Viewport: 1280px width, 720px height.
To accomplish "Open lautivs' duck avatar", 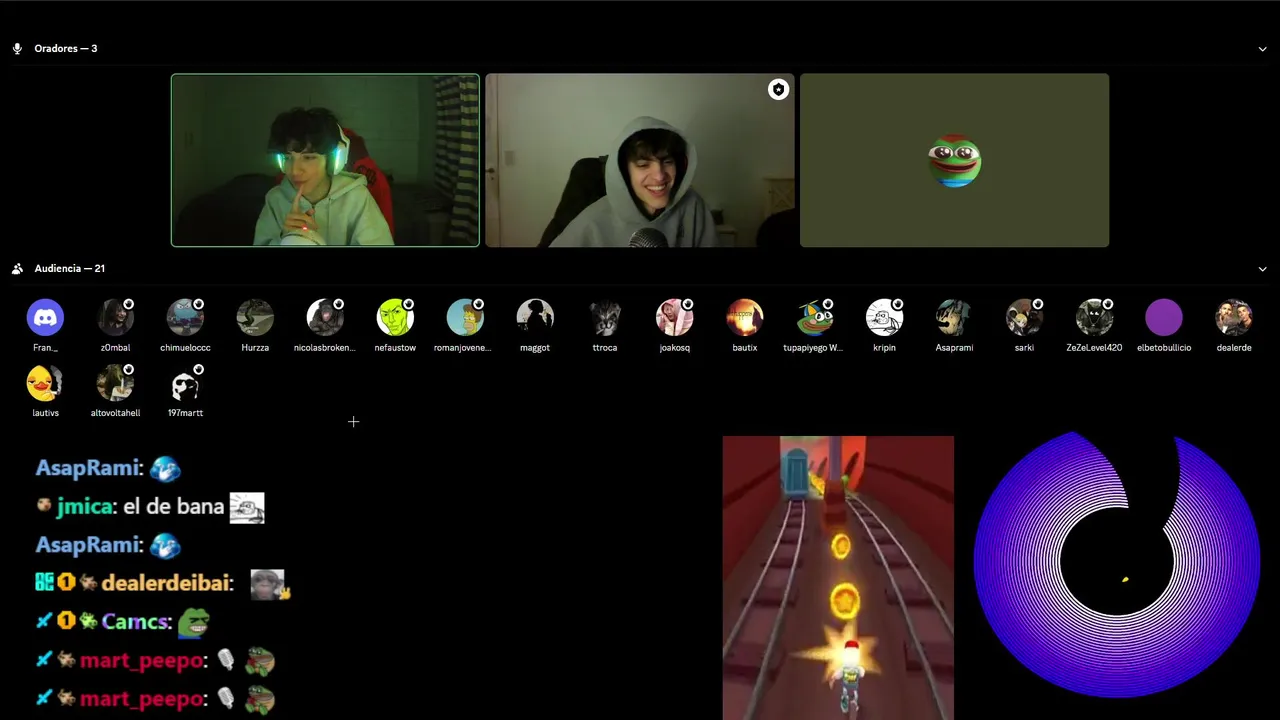I will pyautogui.click(x=45, y=382).
